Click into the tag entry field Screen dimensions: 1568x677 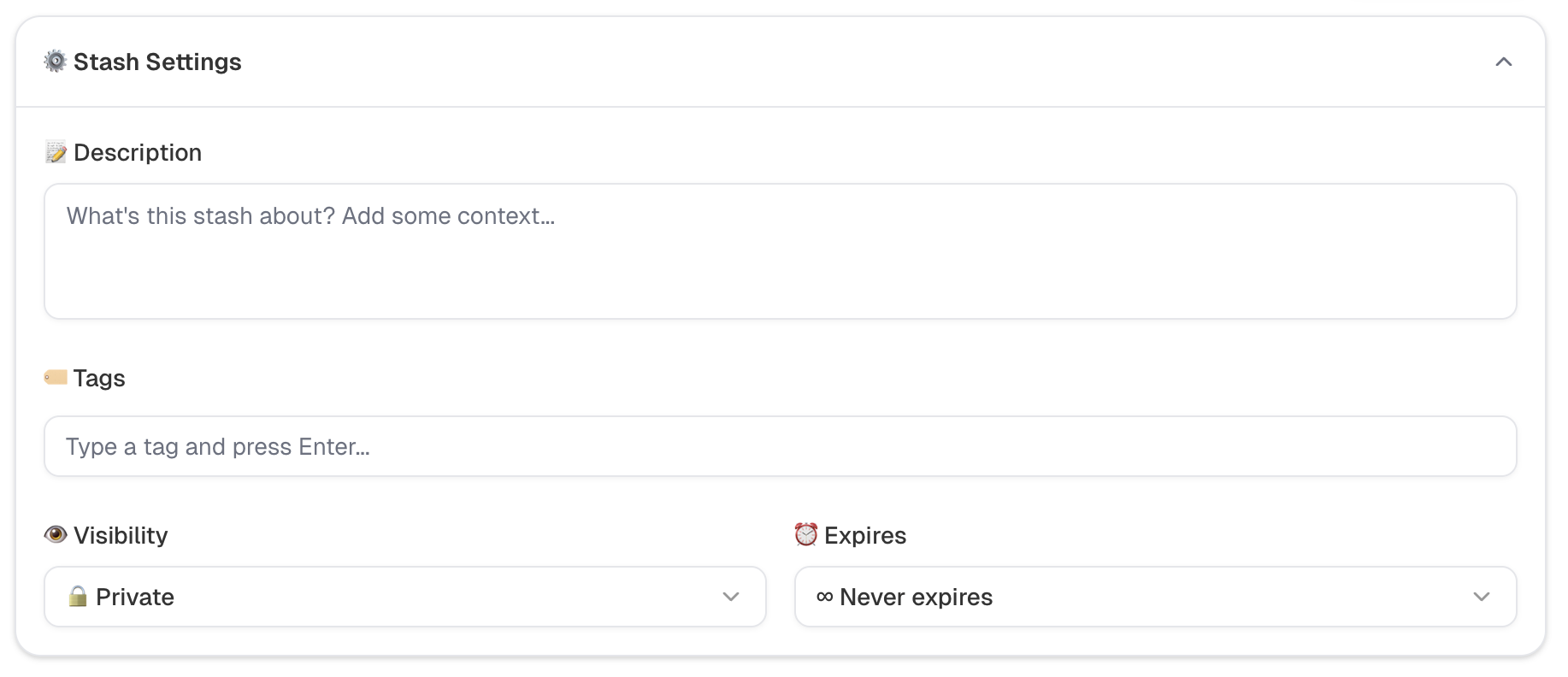(x=780, y=446)
